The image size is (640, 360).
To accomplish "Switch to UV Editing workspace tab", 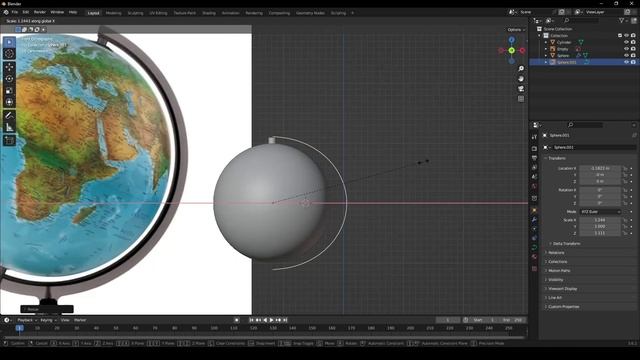I will tap(158, 13).
